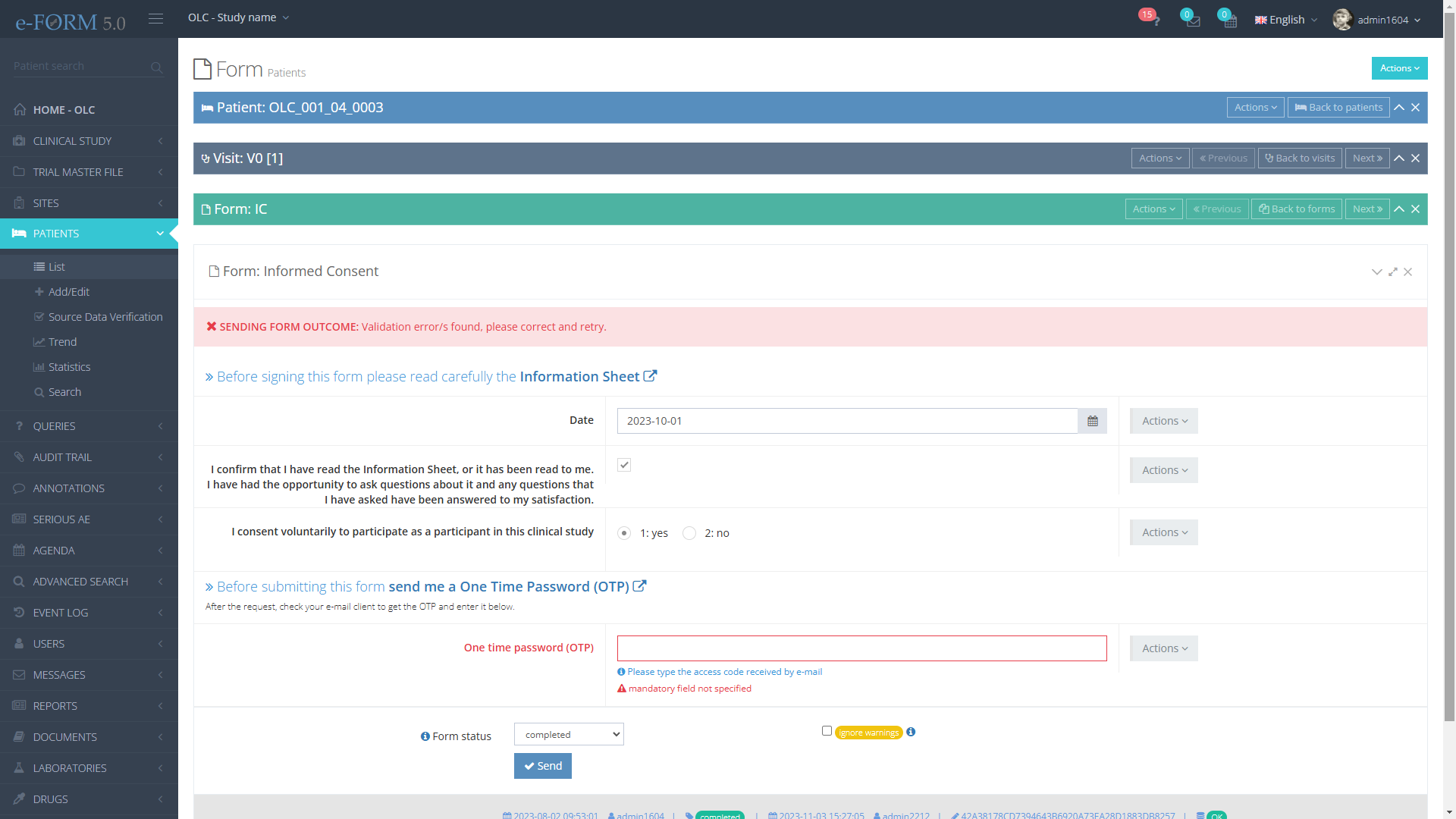The width and height of the screenshot is (1456, 819).
Task: Click the patient search magnifier icon
Action: 156,67
